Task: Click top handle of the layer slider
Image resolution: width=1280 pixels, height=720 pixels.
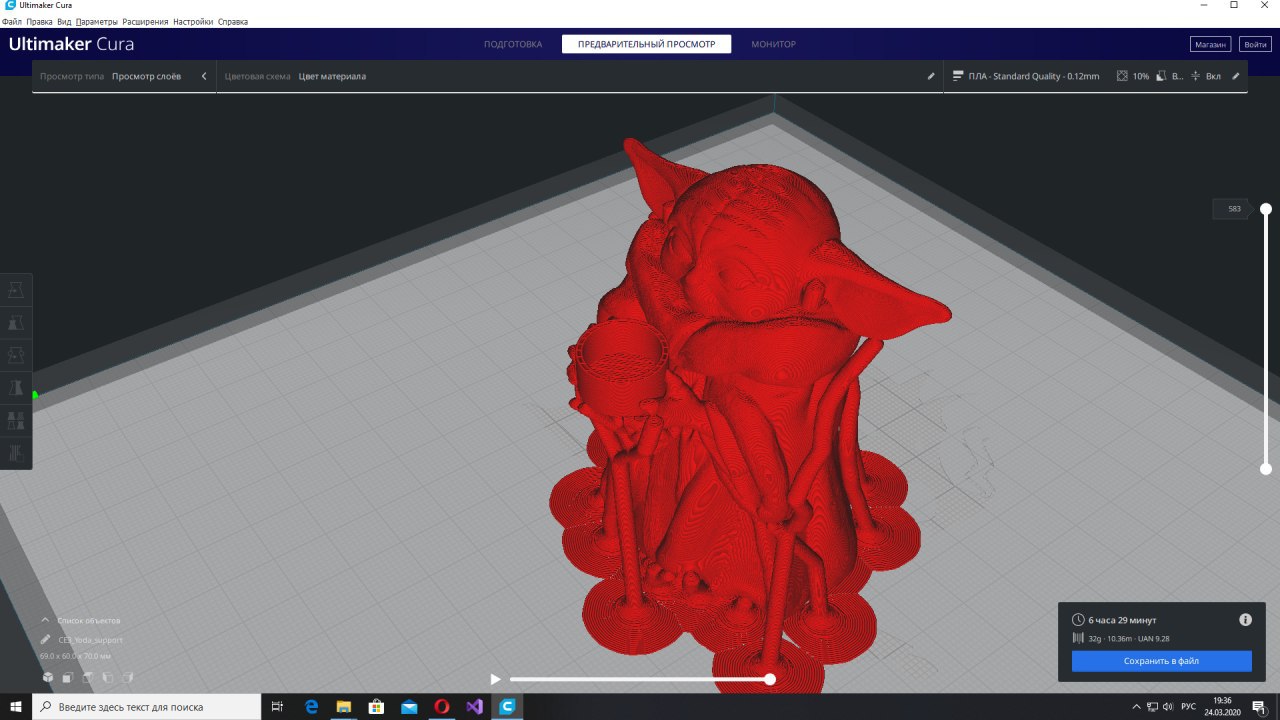Action: pyautogui.click(x=1266, y=209)
